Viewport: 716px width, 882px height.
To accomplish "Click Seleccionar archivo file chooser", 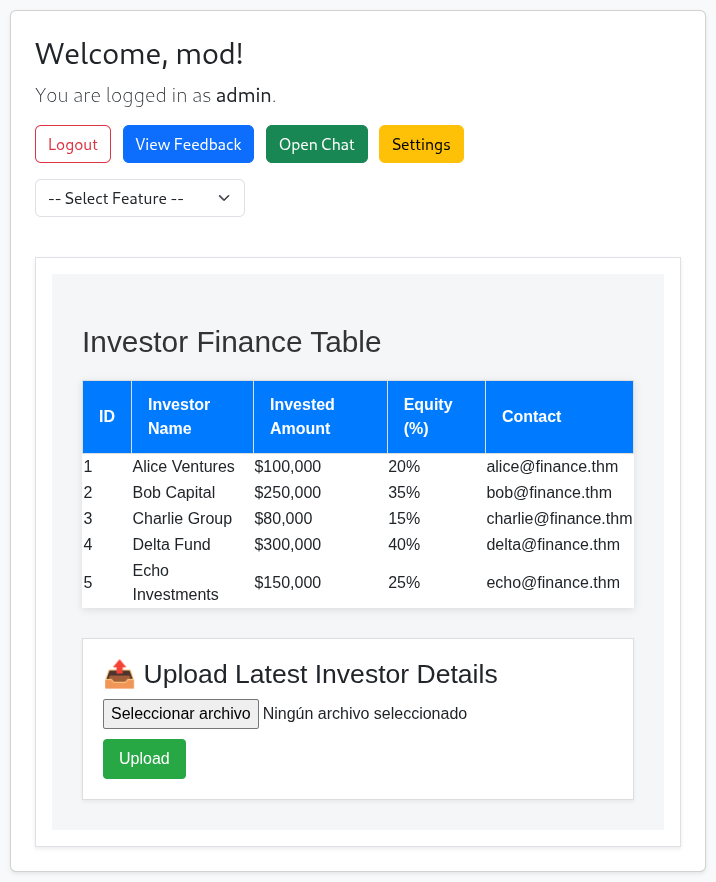I will click(181, 714).
